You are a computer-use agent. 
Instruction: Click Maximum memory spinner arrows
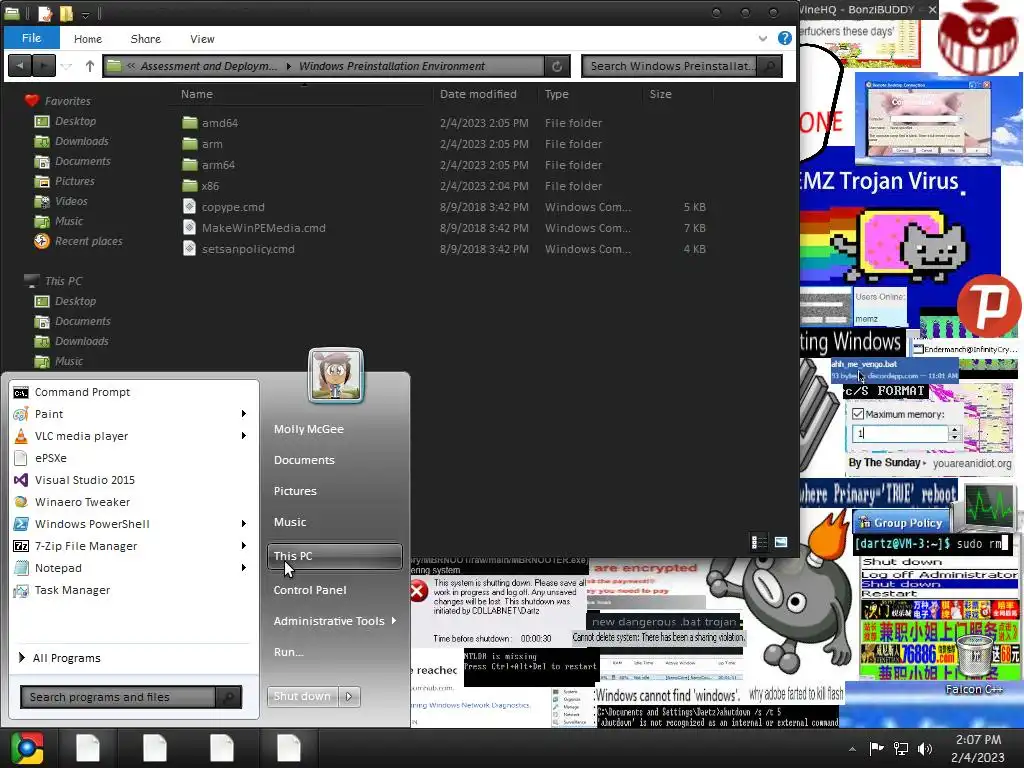(954, 433)
